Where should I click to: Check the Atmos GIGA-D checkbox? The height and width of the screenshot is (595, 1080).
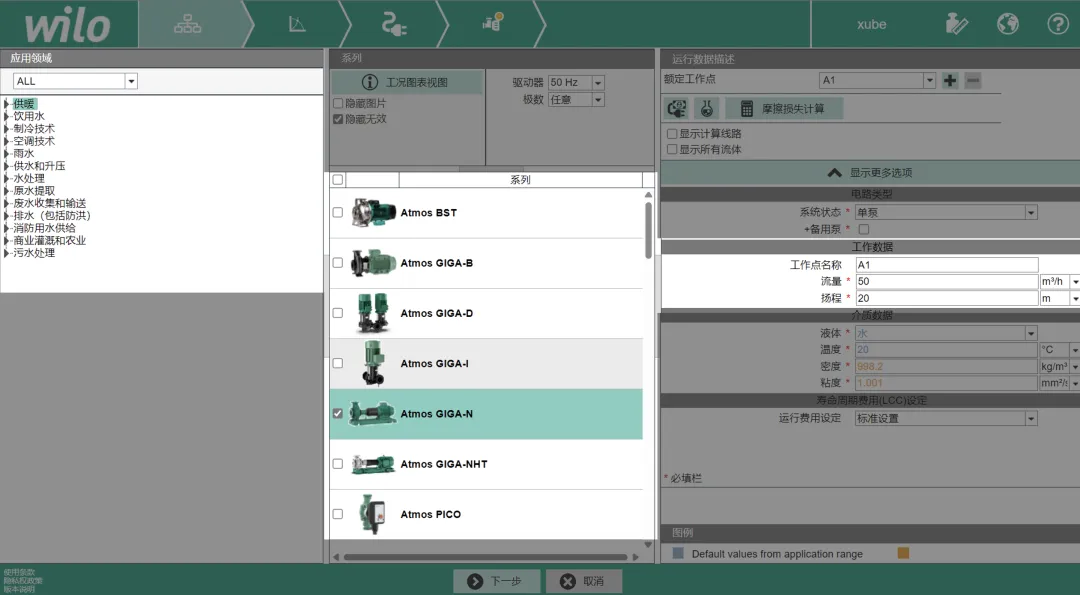pos(338,313)
